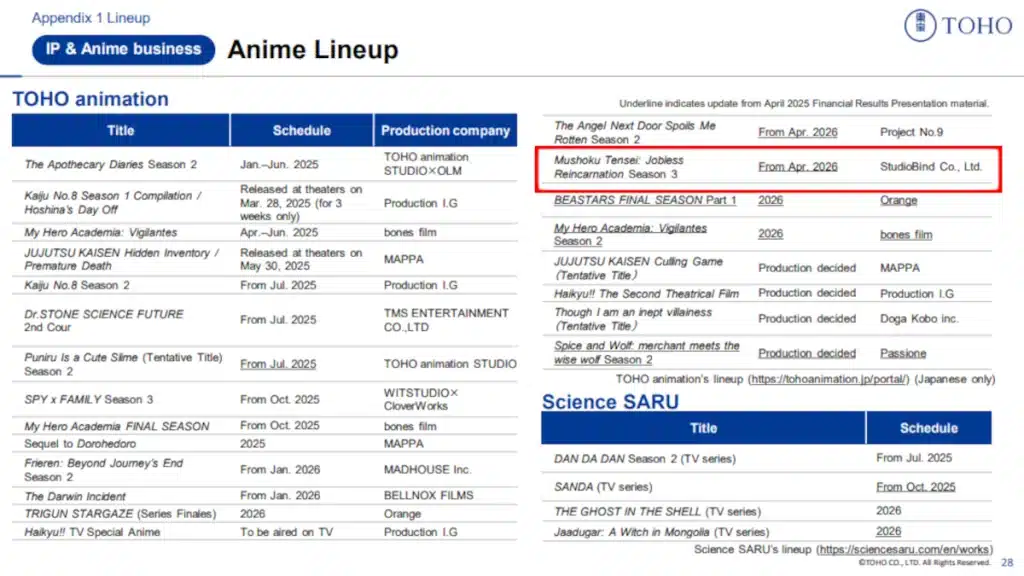This screenshot has width=1024, height=576.
Task: Click the TOHO logo emblem
Action: tap(920, 25)
